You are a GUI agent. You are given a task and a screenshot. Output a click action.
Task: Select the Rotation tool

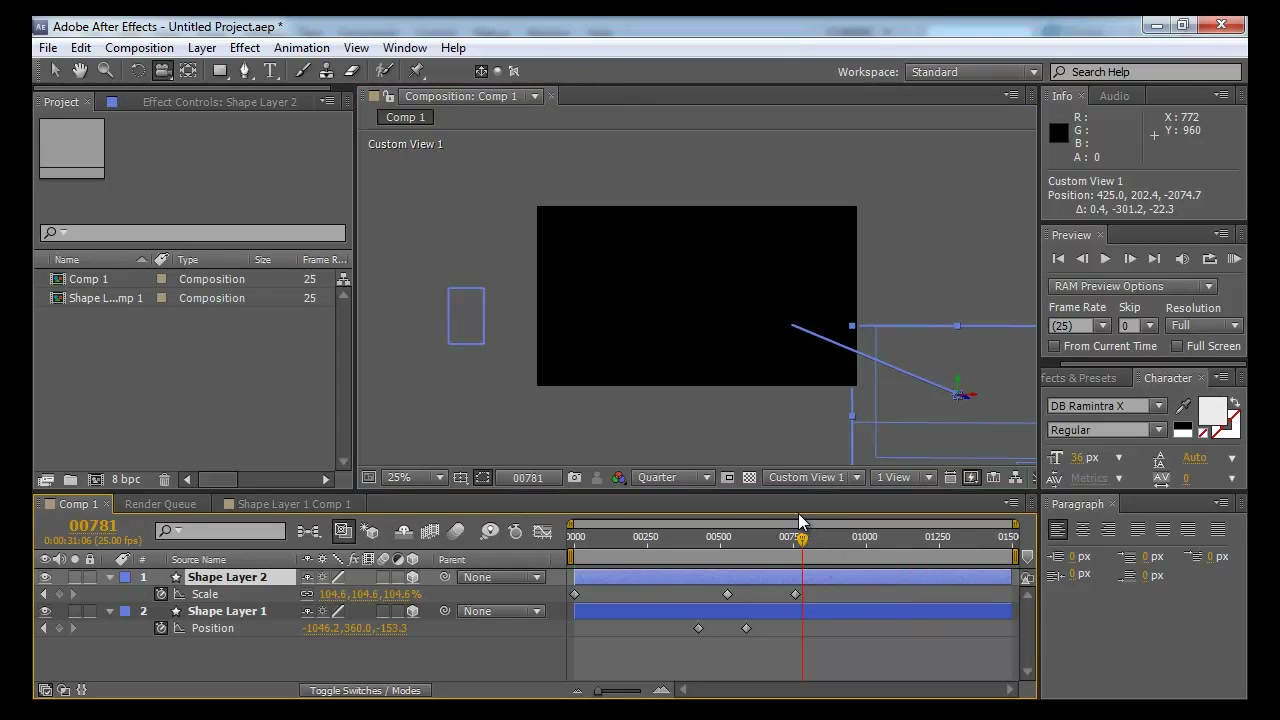[138, 71]
